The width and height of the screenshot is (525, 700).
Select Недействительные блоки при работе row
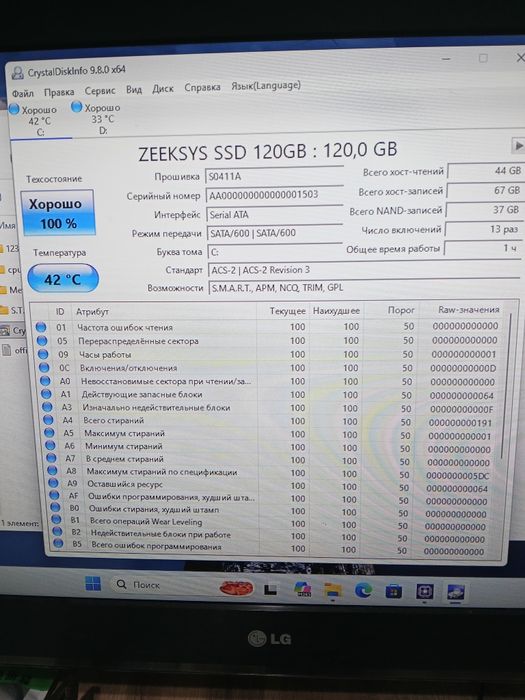[x=271, y=534]
